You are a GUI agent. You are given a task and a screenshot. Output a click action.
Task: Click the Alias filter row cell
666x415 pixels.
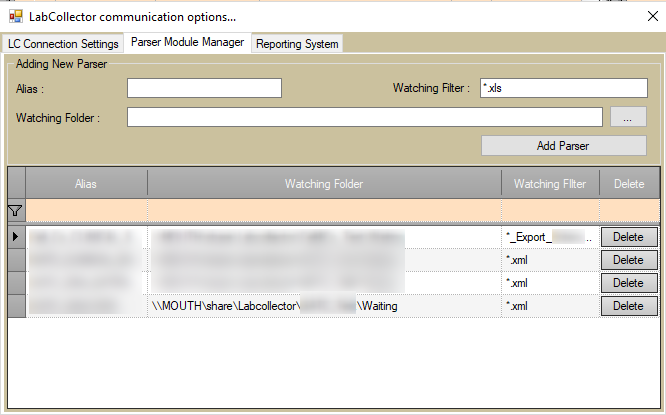point(87,211)
